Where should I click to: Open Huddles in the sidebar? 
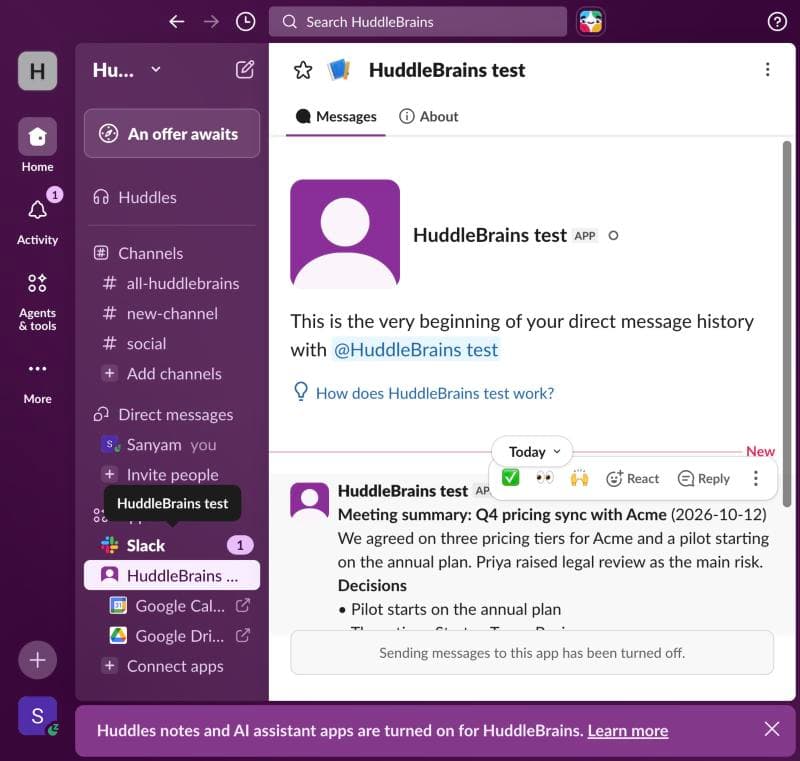click(x=172, y=197)
